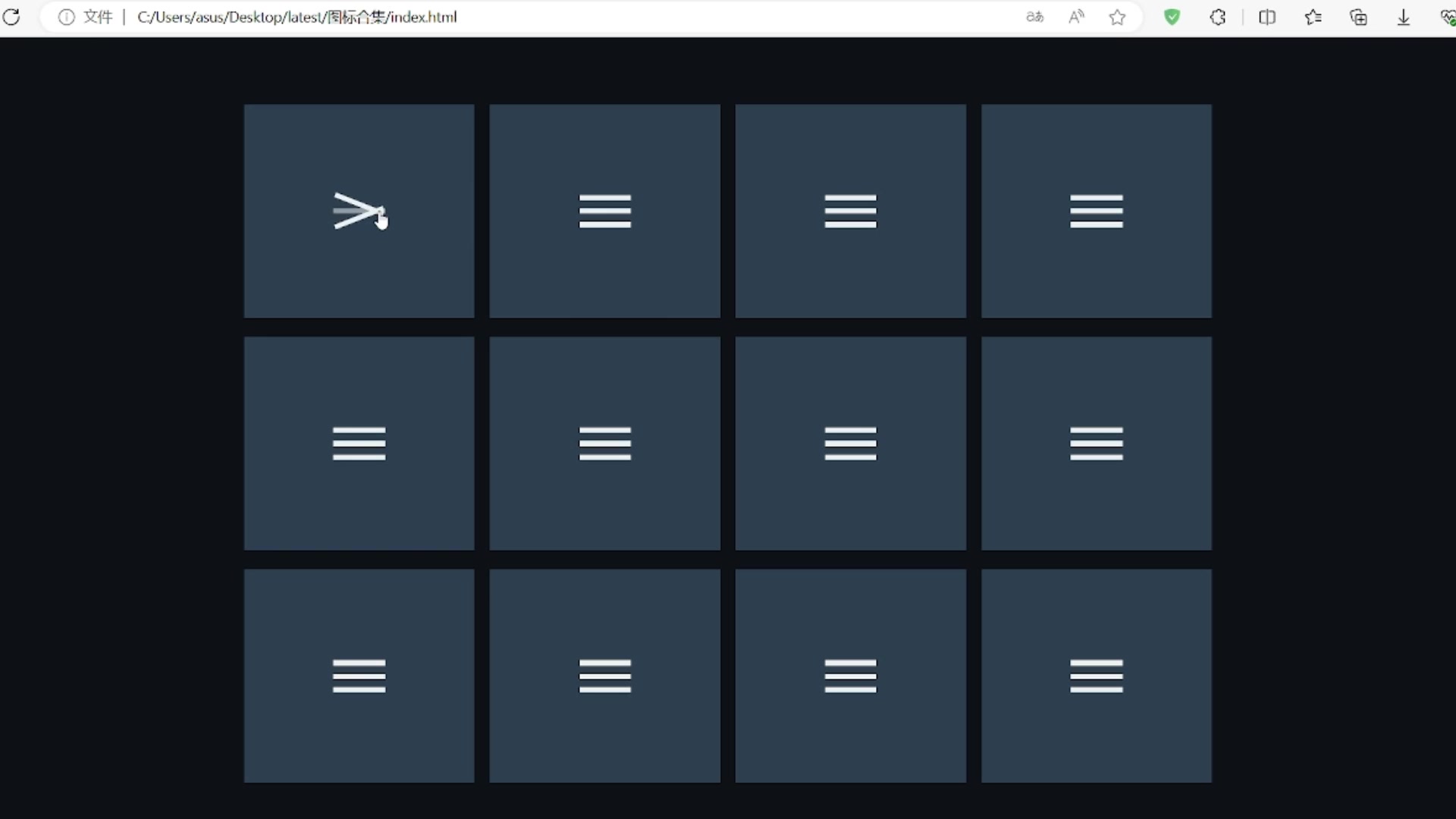Viewport: 1456px width, 819px height.
Task: Click hamburger menu in third row, fourth tile
Action: (1096, 676)
